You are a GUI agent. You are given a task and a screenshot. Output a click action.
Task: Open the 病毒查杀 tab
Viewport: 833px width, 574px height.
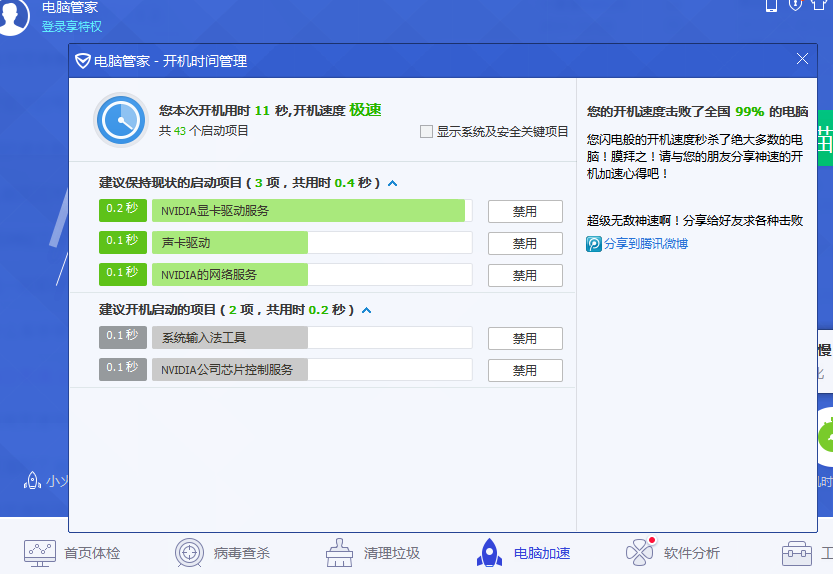[x=223, y=553]
